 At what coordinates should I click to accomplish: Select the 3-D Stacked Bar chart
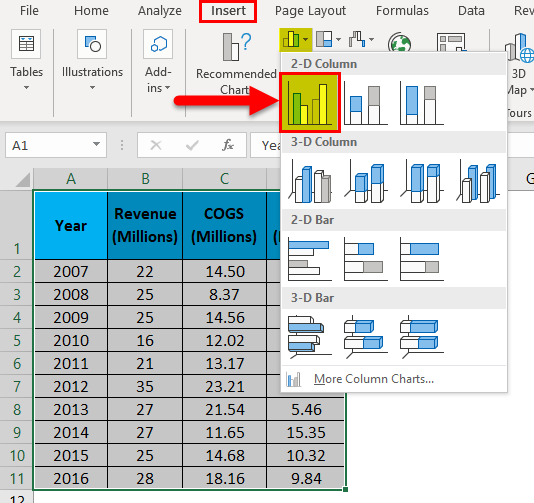pyautogui.click(x=366, y=337)
